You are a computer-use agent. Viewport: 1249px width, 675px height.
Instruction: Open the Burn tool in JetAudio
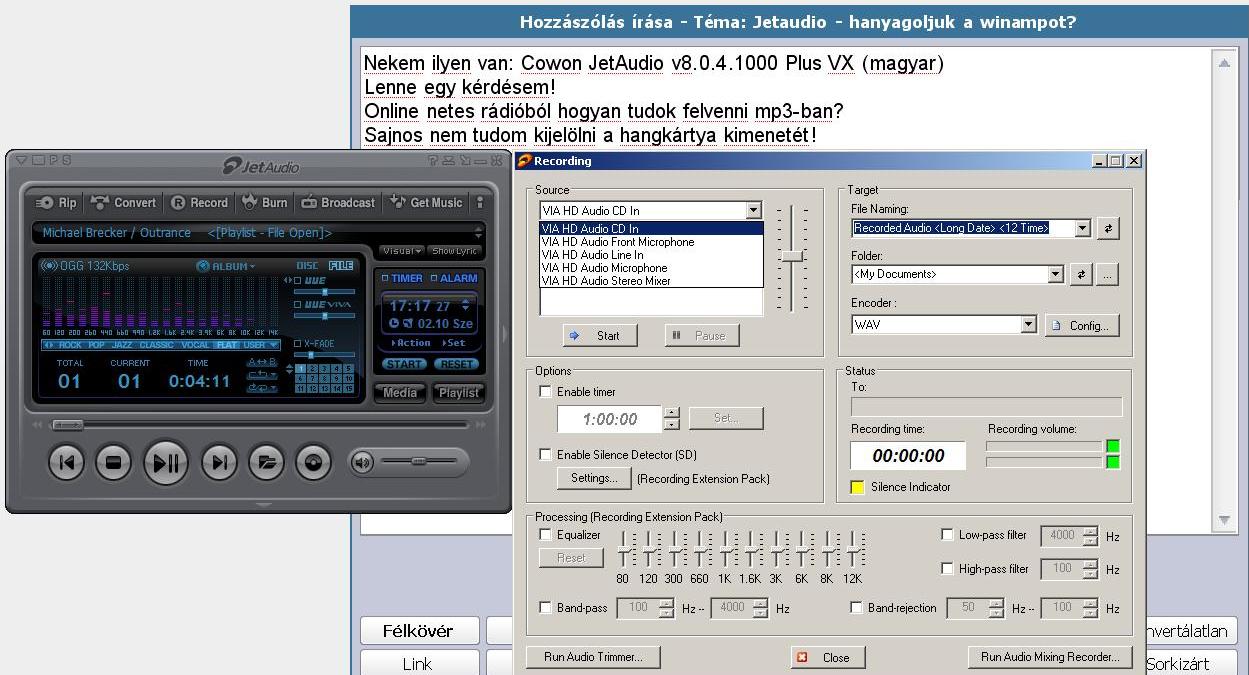(x=264, y=202)
